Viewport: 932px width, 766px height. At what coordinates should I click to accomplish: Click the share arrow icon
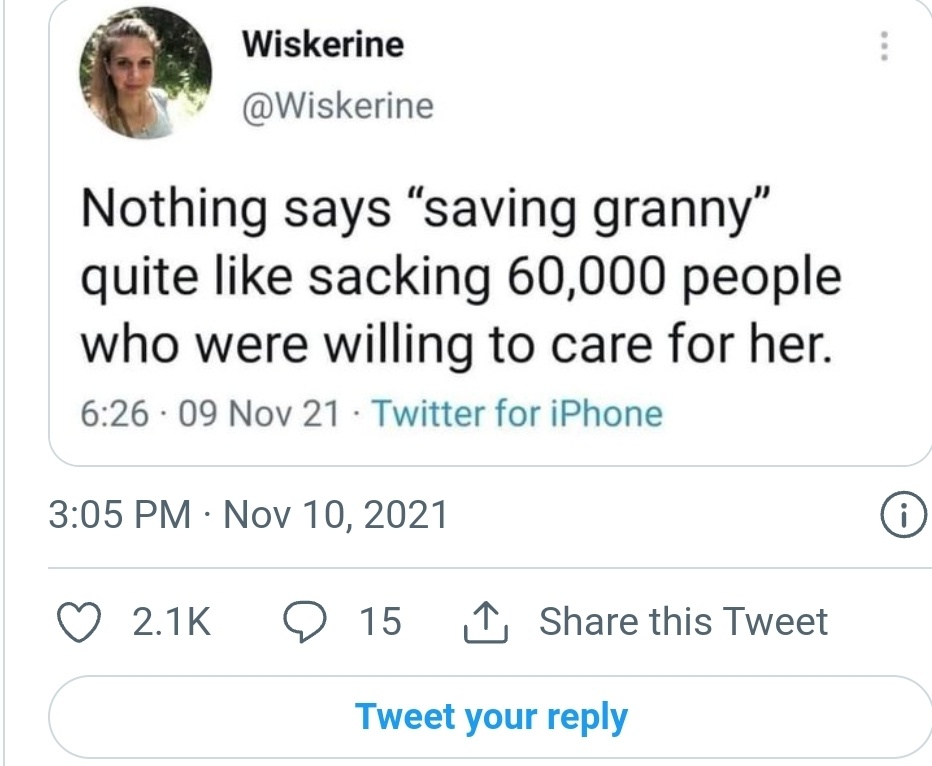(487, 622)
